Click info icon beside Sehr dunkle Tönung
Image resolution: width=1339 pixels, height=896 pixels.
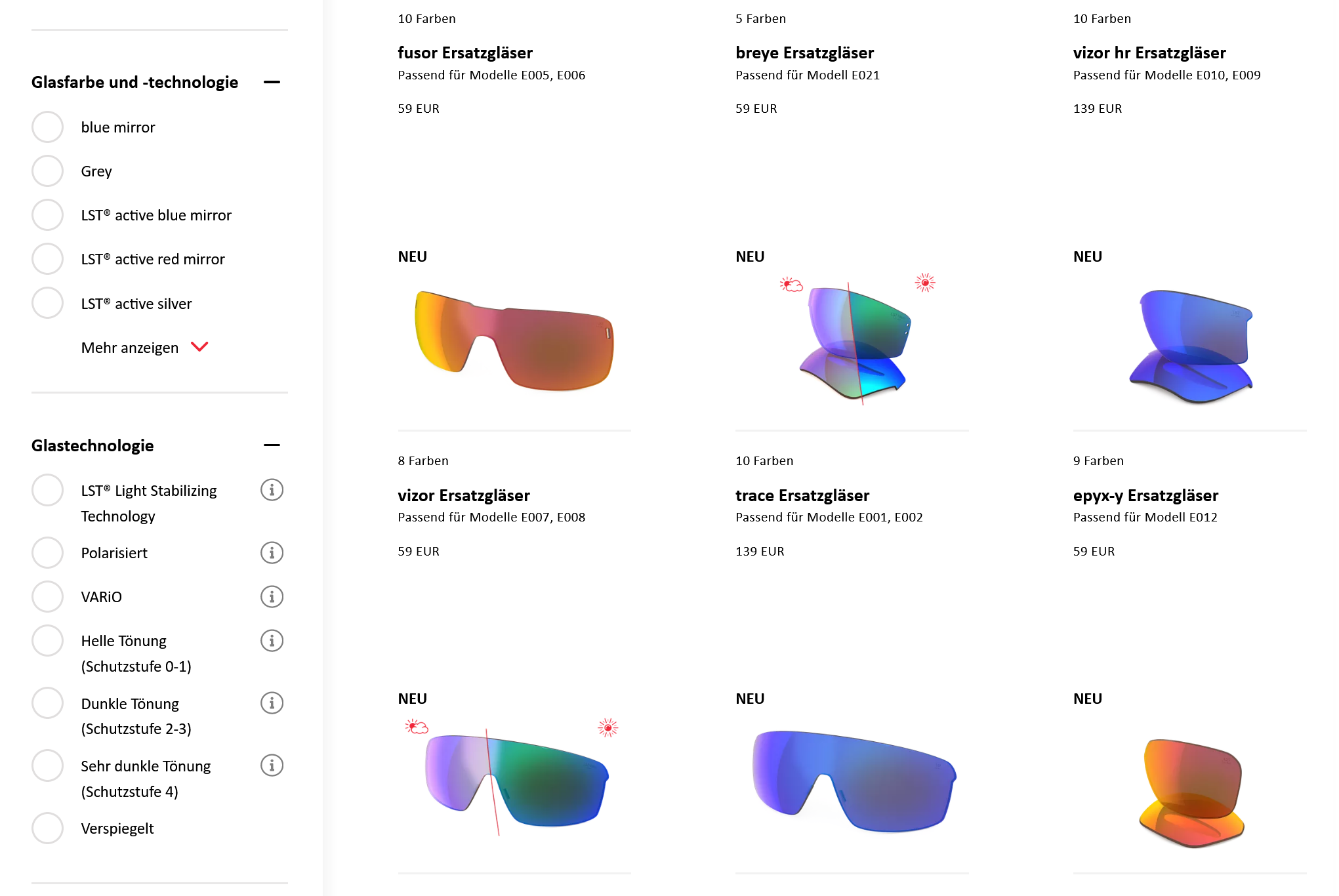coord(272,765)
